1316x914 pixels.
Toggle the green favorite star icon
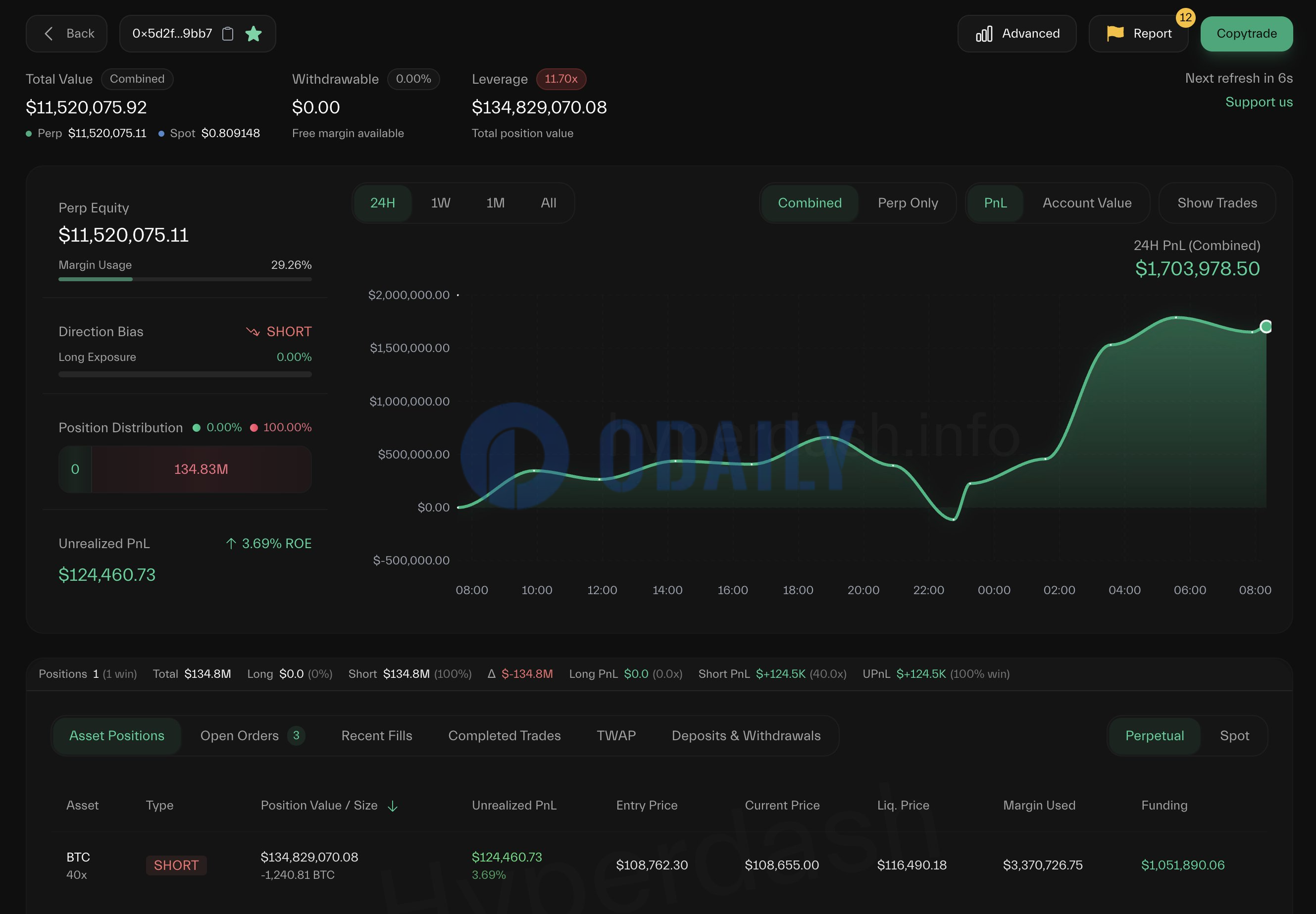(x=253, y=34)
